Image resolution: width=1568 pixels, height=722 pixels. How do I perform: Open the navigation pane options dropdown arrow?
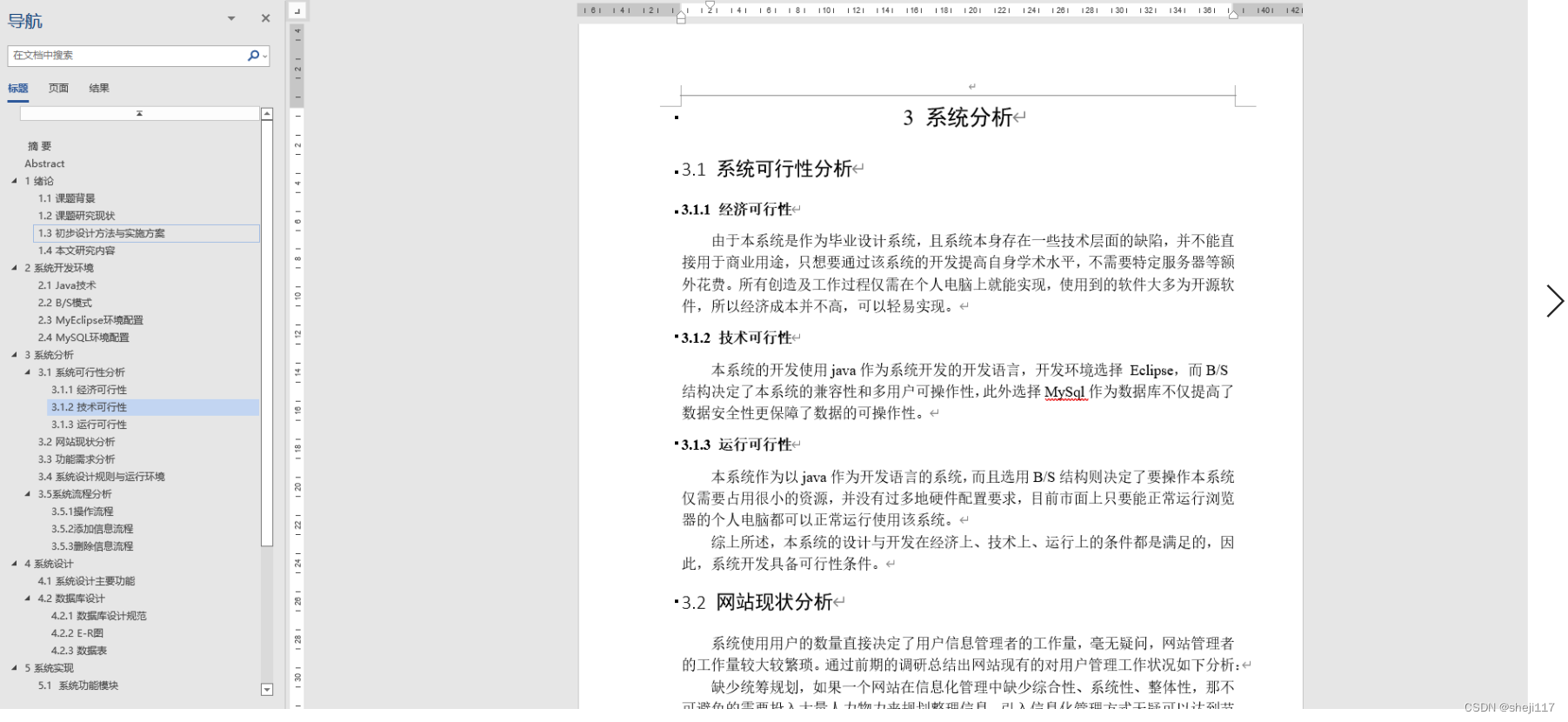[231, 18]
